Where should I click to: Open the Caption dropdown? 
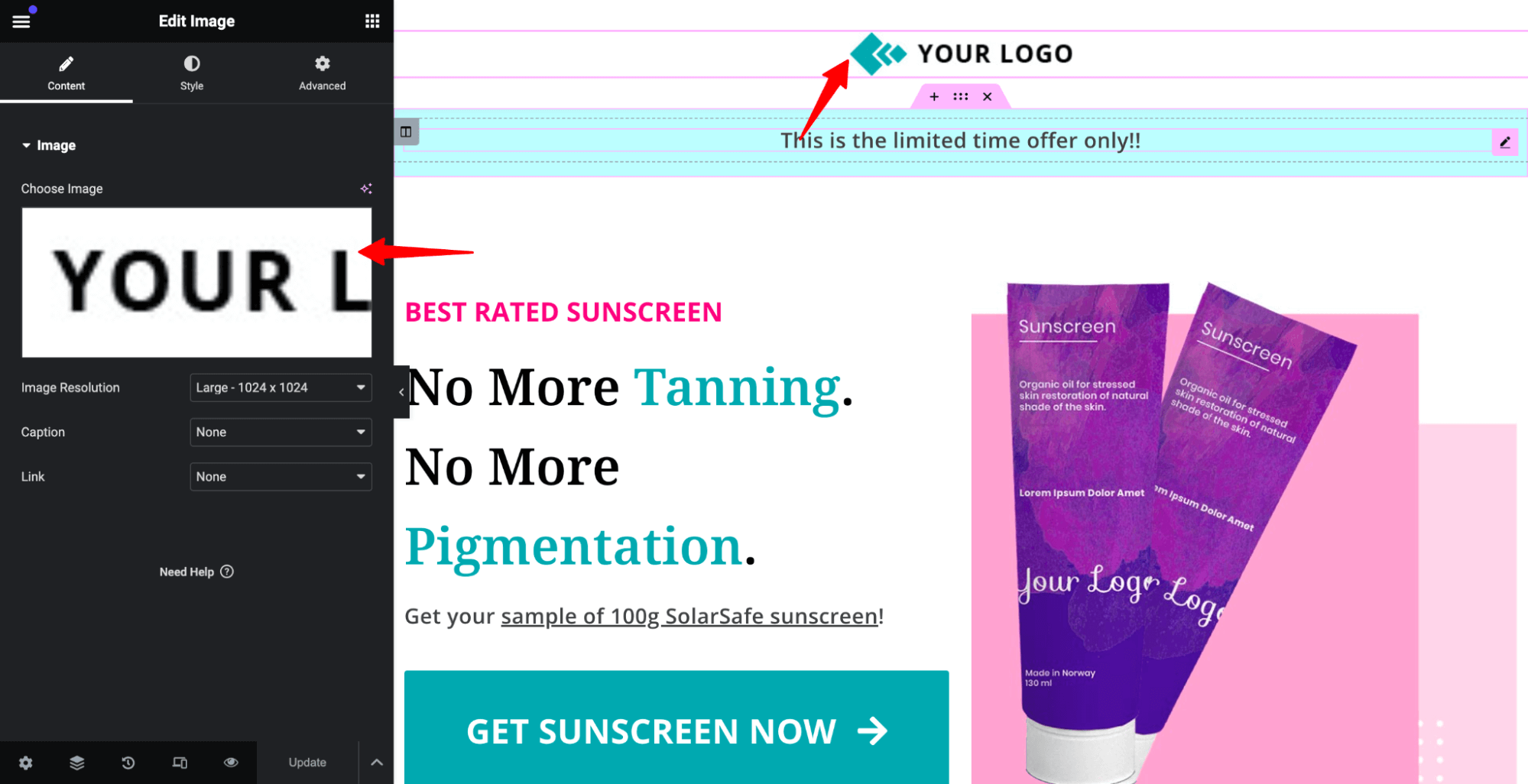click(x=281, y=432)
